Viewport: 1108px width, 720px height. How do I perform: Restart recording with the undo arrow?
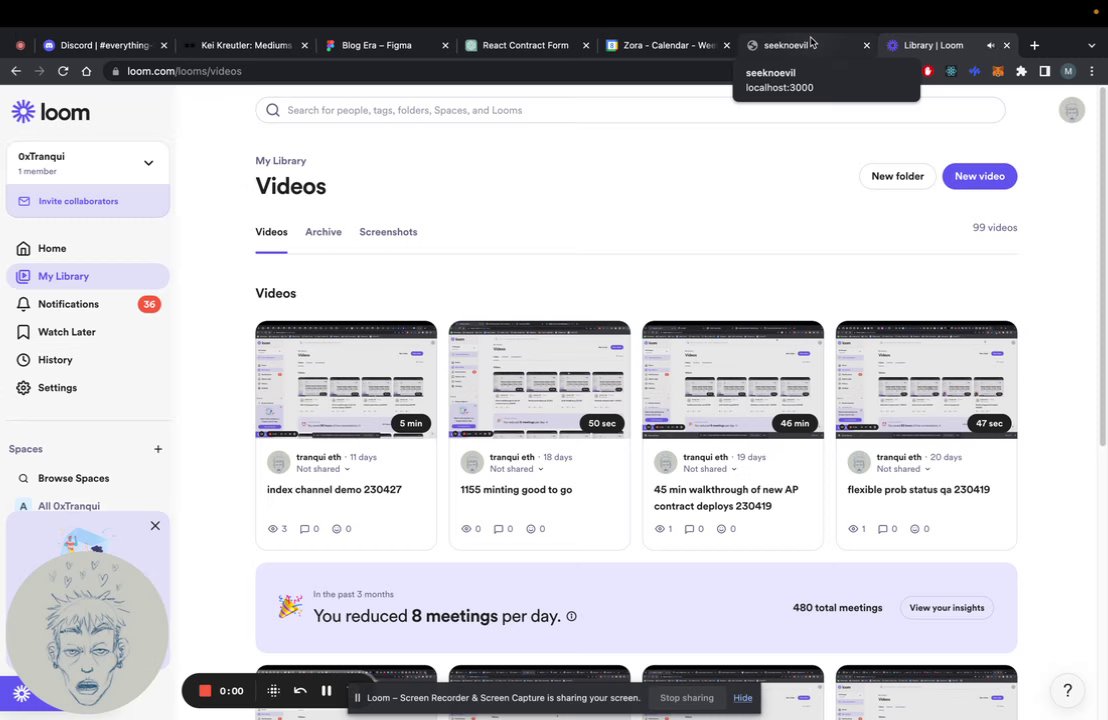[300, 691]
